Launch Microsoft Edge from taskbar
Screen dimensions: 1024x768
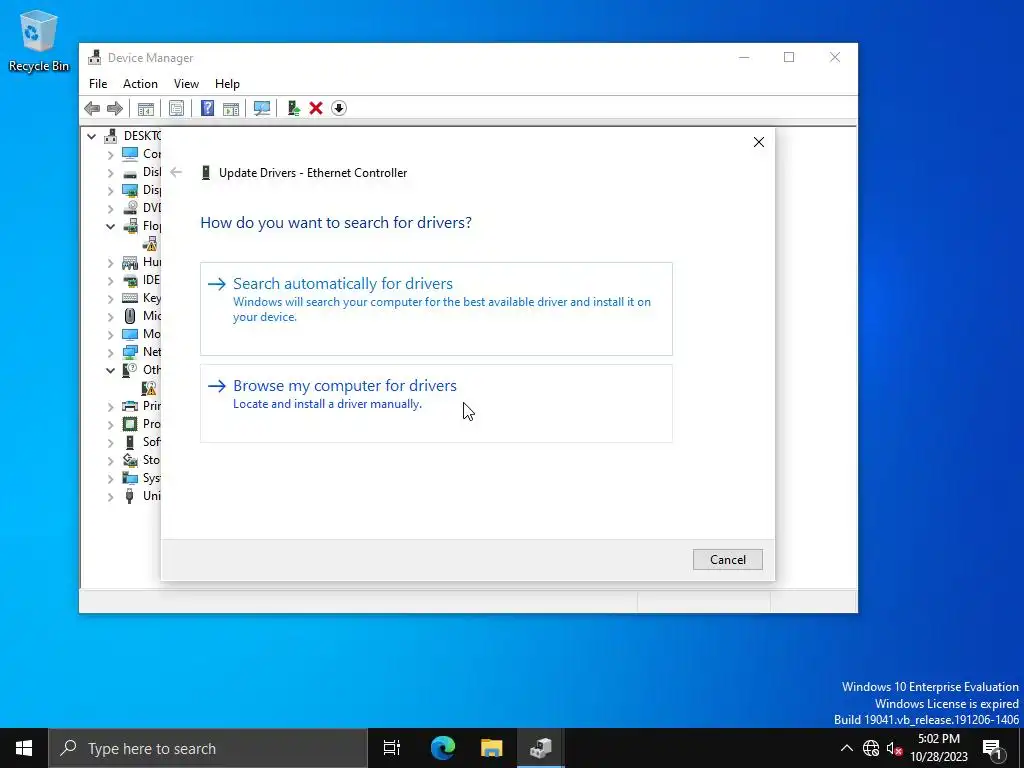pyautogui.click(x=443, y=748)
